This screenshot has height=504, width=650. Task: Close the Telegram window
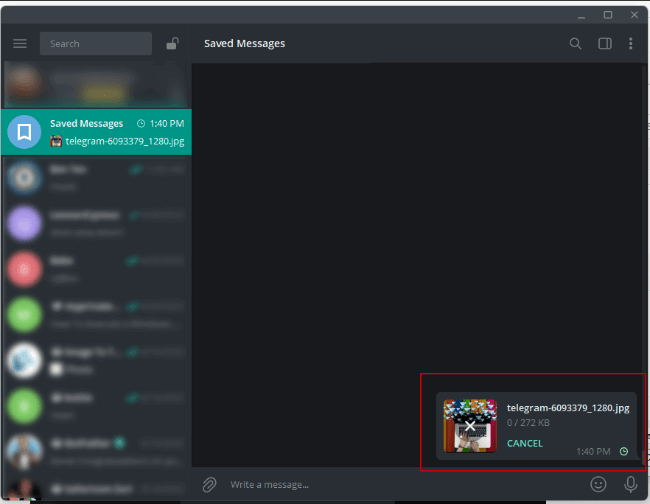(634, 15)
